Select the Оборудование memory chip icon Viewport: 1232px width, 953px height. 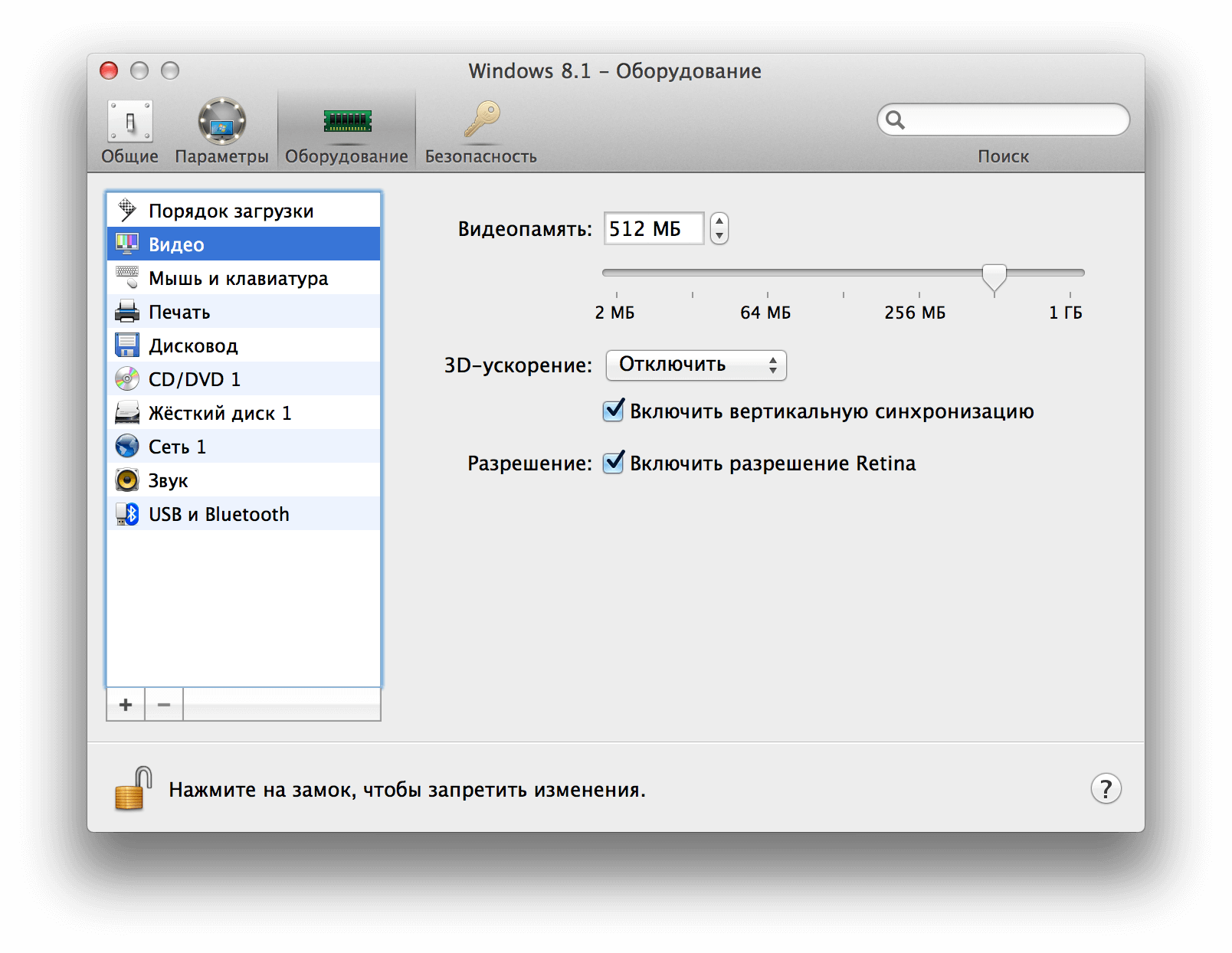pos(347,121)
